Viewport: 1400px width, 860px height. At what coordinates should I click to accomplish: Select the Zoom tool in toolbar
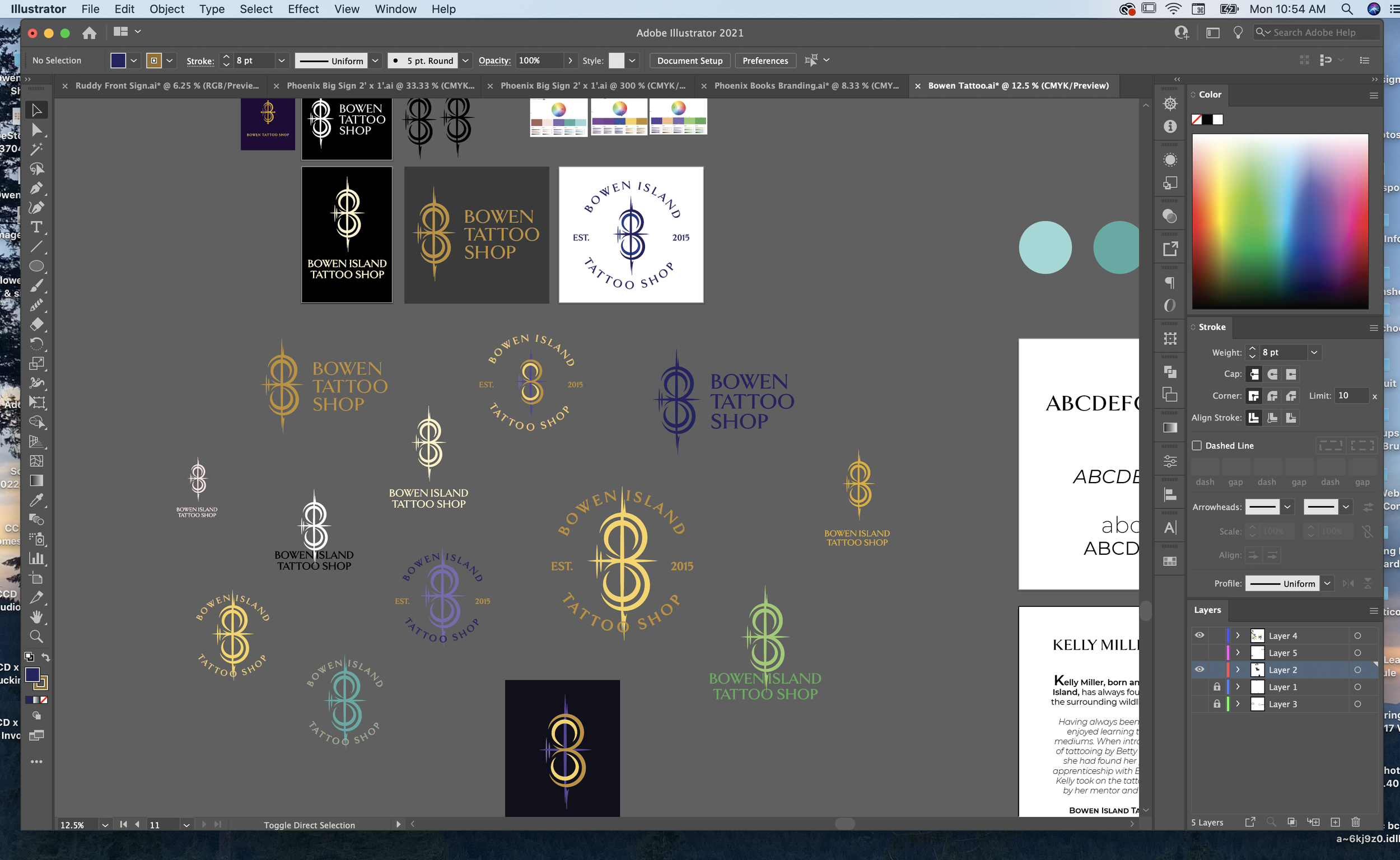36,636
